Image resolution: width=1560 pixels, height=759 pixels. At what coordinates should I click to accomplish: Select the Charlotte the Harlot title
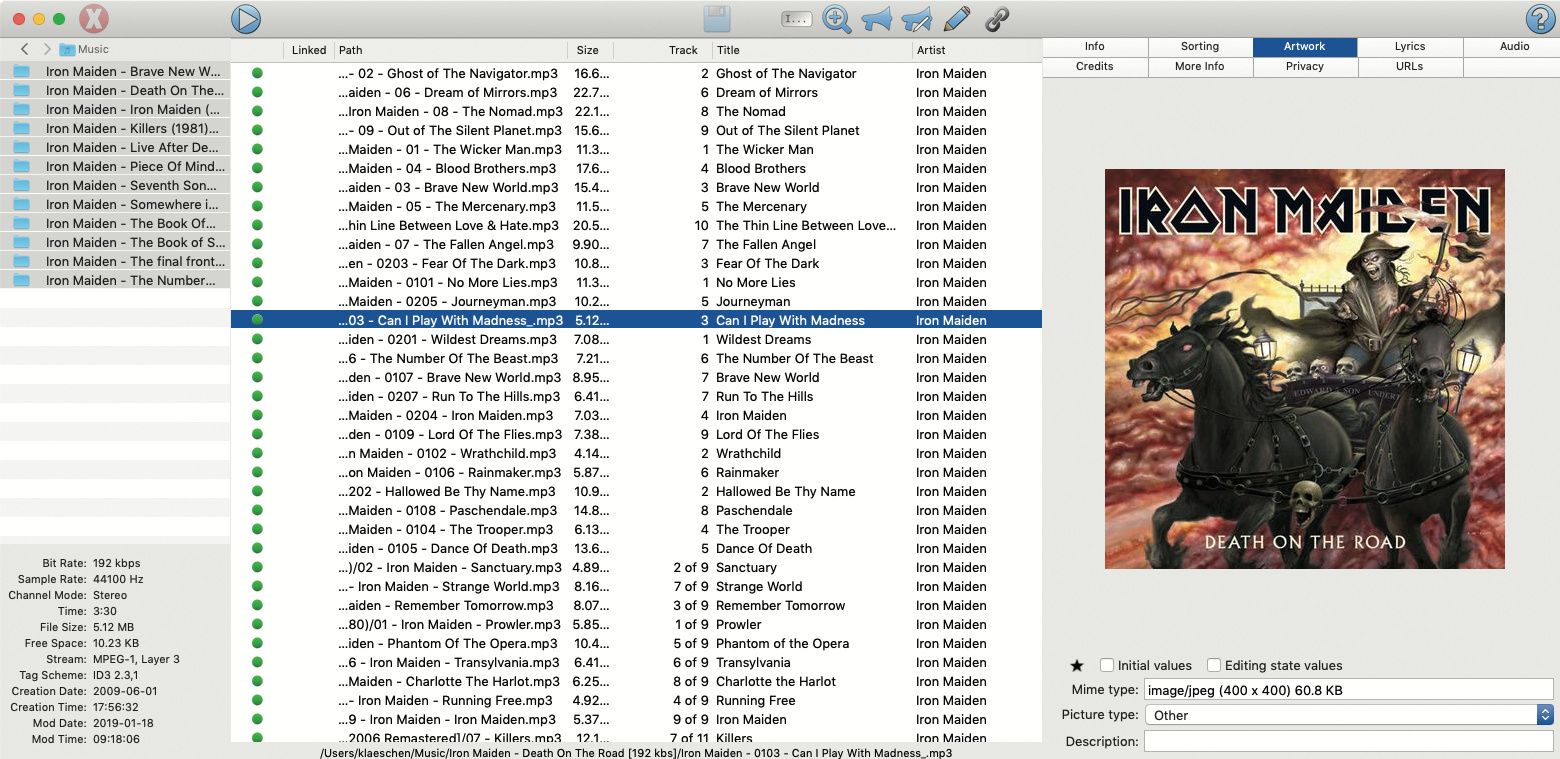click(776, 682)
